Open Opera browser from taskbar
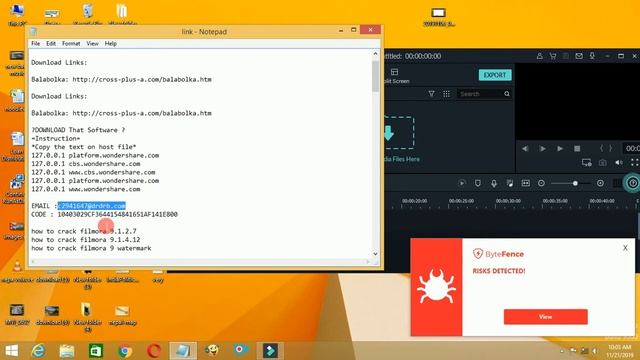Screen dimensions: 640x360 pyautogui.click(x=154, y=351)
